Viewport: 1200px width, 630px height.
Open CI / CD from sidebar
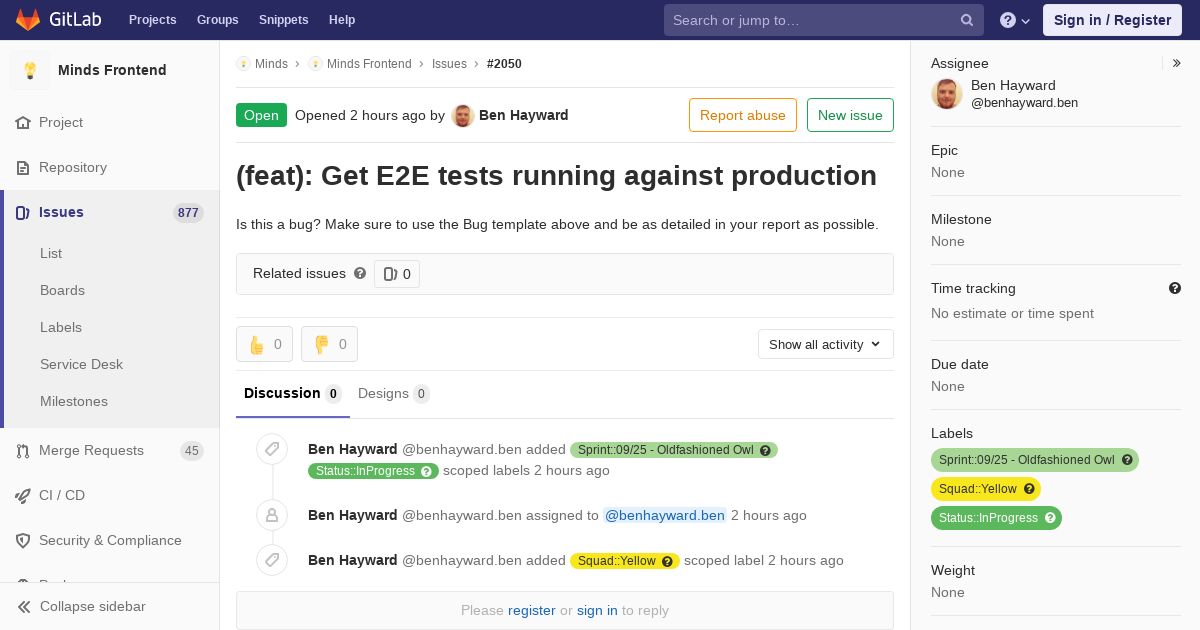click(61, 495)
